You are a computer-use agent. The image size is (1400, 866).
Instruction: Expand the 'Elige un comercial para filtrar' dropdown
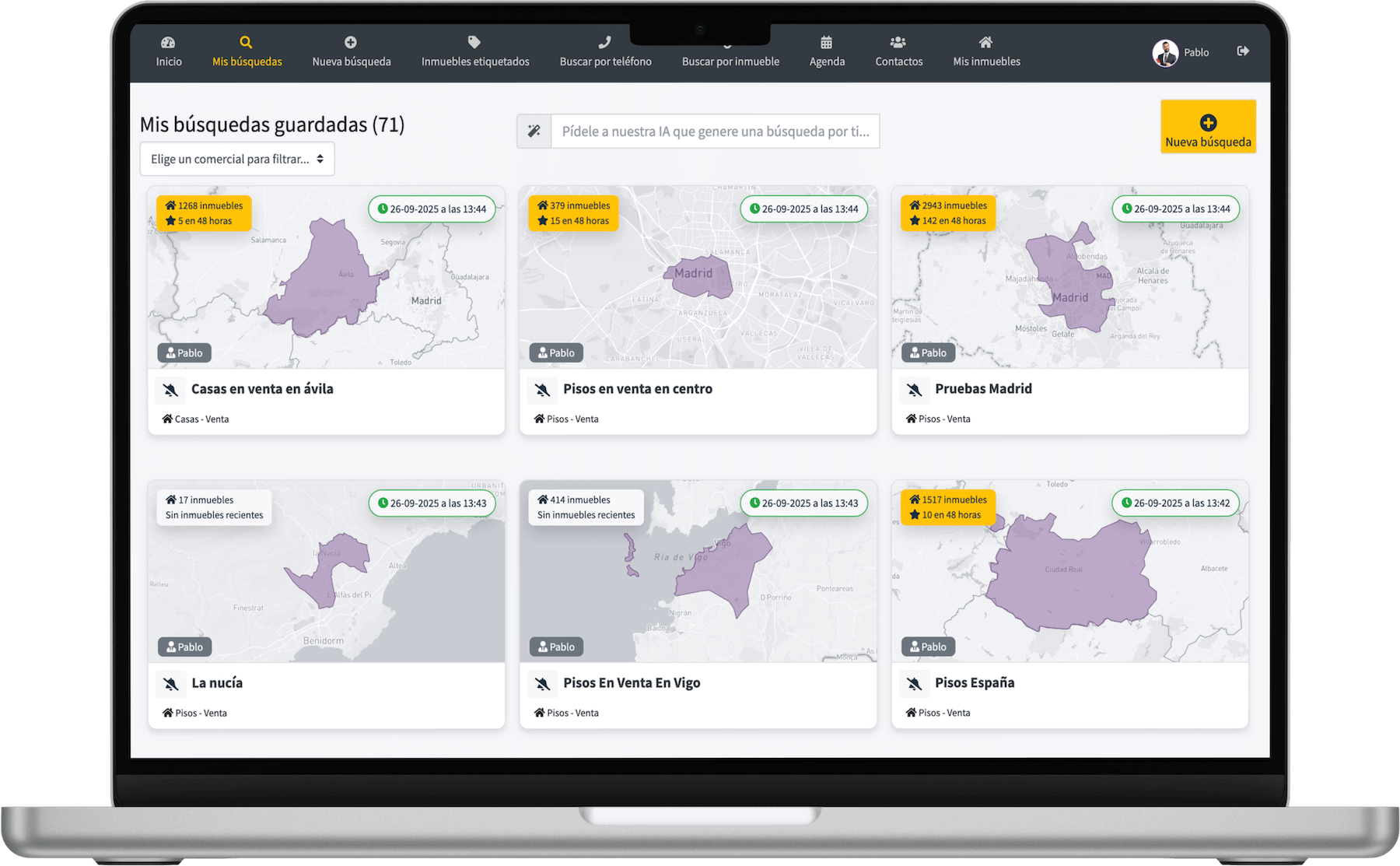pos(237,159)
